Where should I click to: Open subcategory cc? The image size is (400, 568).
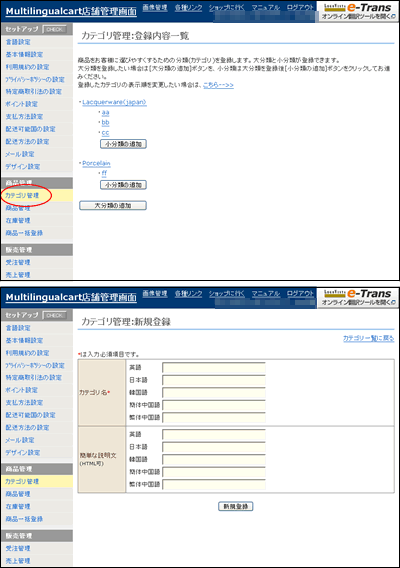[105, 133]
